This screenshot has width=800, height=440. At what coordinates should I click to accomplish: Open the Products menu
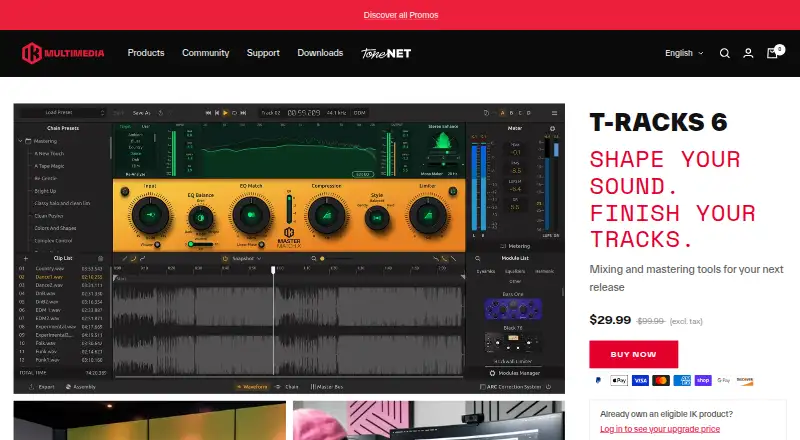(x=146, y=53)
